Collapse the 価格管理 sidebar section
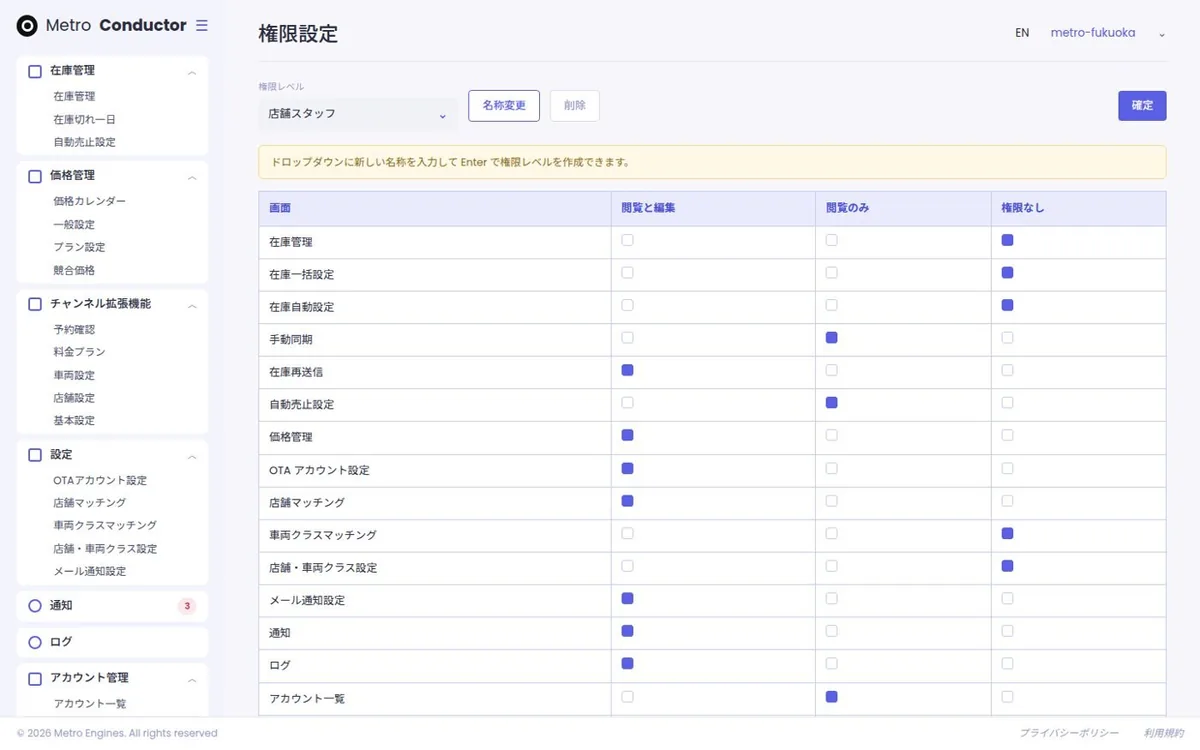The image size is (1200, 750). (x=192, y=177)
